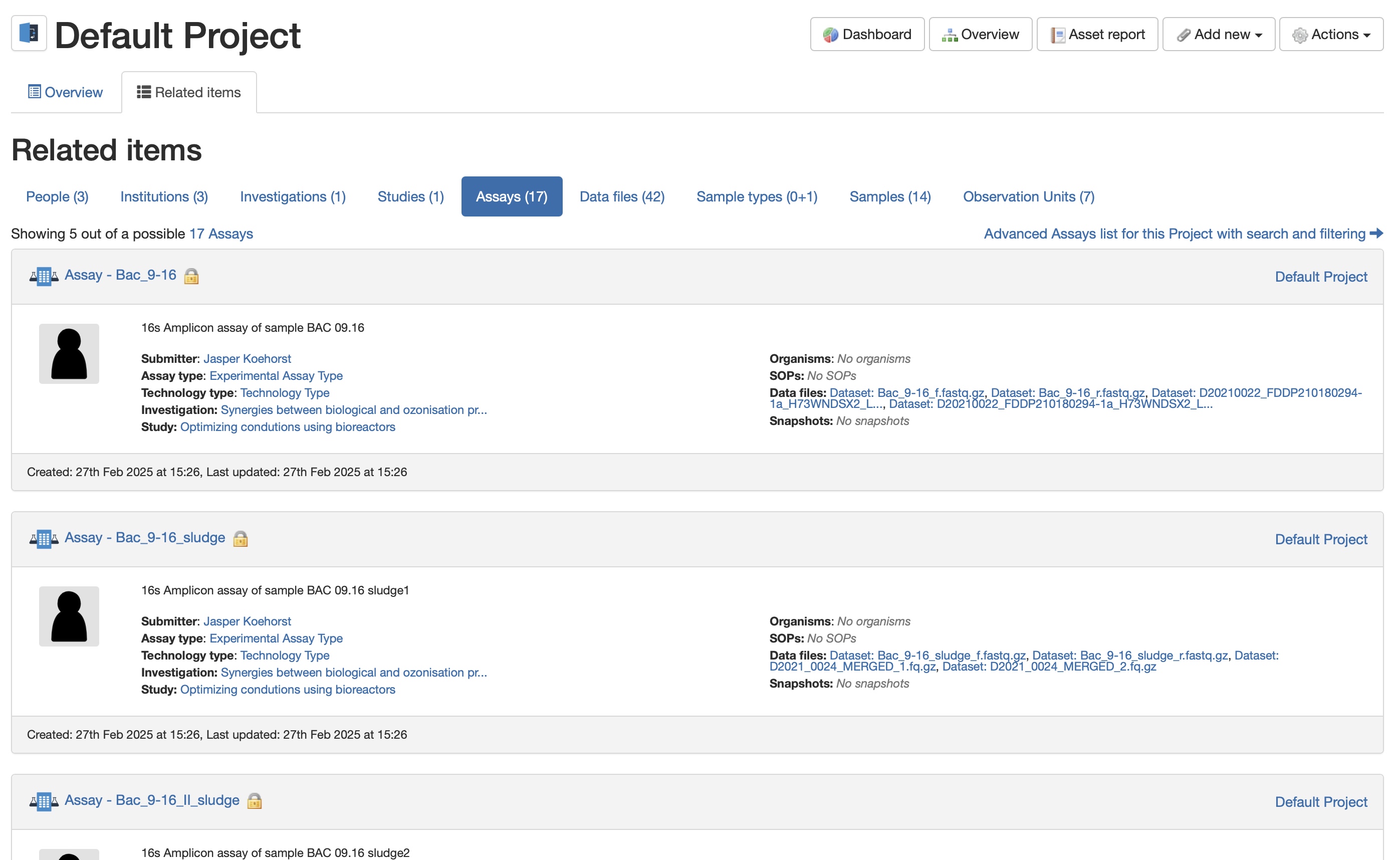The width and height of the screenshot is (1400, 860).
Task: Expand the Actions dropdown menu
Action: tap(1331, 34)
